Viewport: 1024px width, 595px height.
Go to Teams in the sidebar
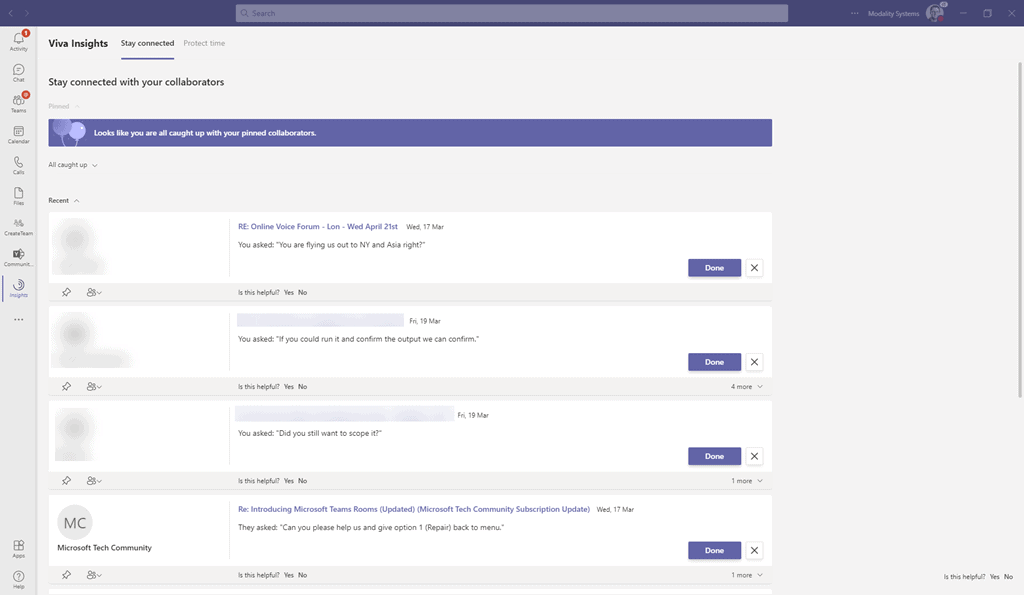tap(18, 102)
